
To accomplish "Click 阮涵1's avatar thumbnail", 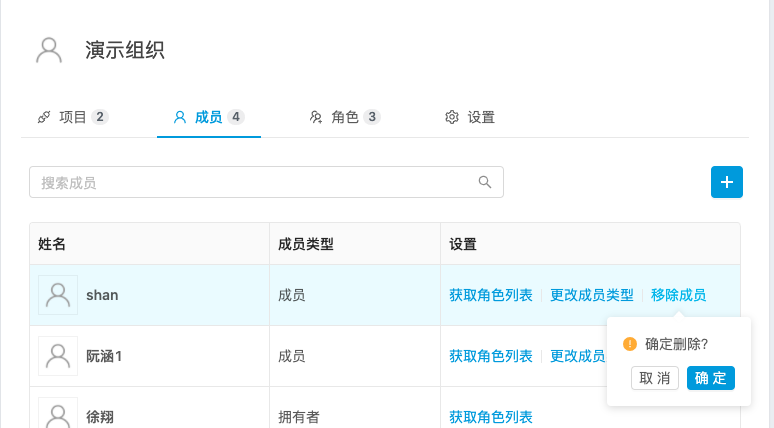I will click(x=58, y=356).
